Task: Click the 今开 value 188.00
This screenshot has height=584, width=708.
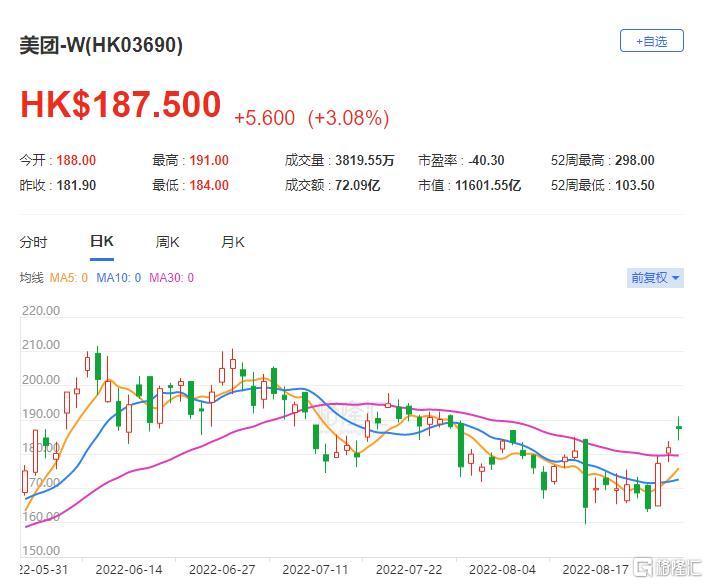Action: point(76,160)
